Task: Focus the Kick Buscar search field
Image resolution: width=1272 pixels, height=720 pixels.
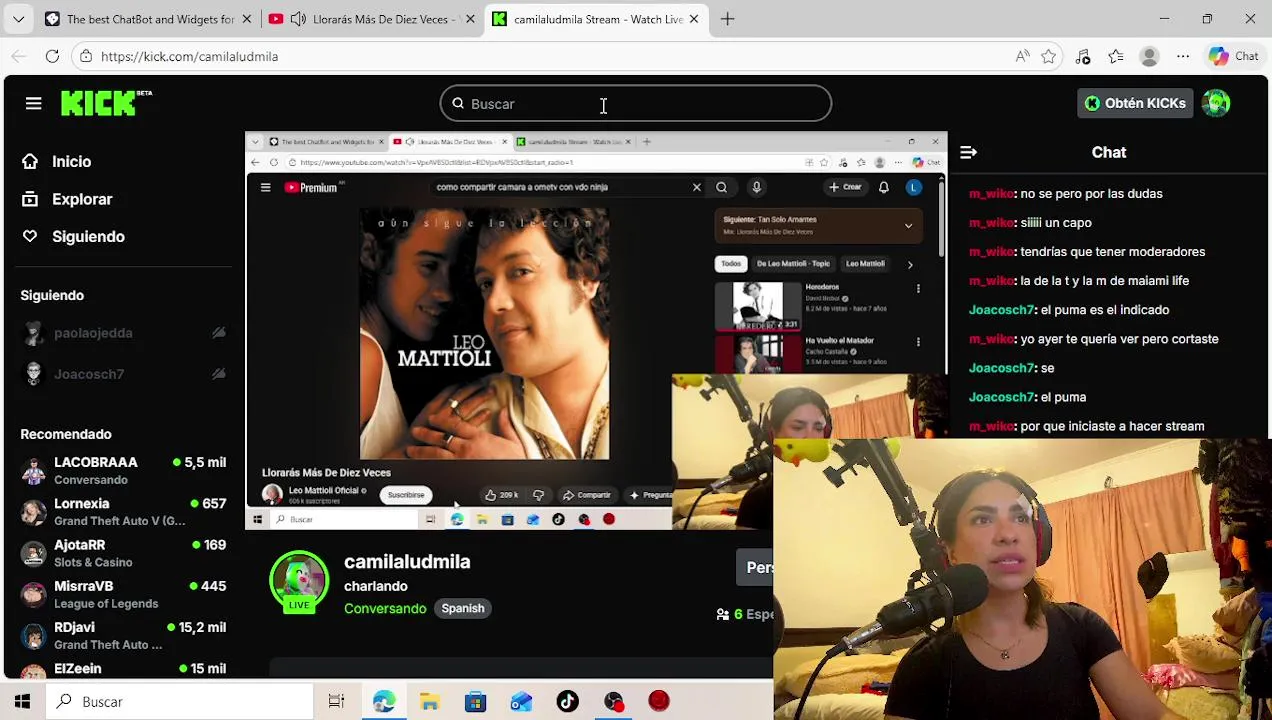Action: pos(636,104)
